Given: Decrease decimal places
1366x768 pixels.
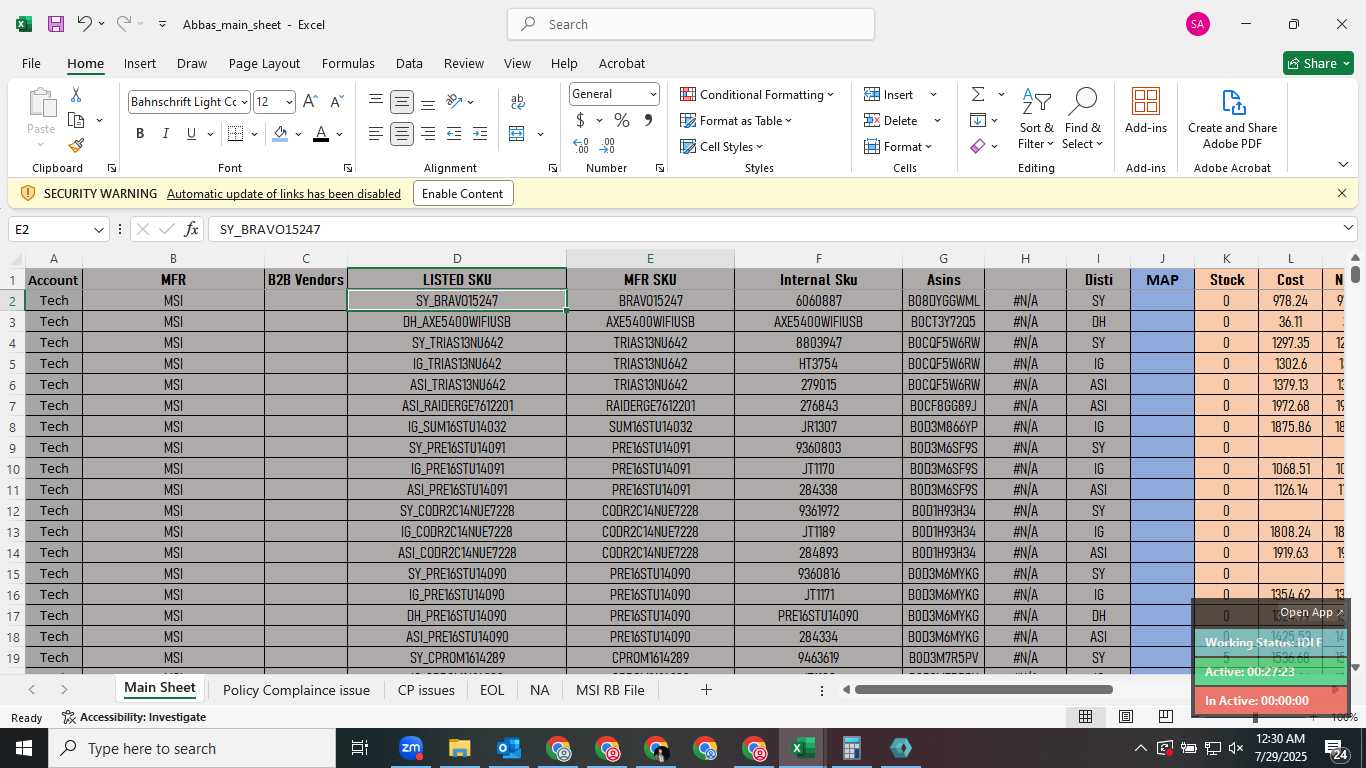Looking at the screenshot, I should (x=607, y=146).
